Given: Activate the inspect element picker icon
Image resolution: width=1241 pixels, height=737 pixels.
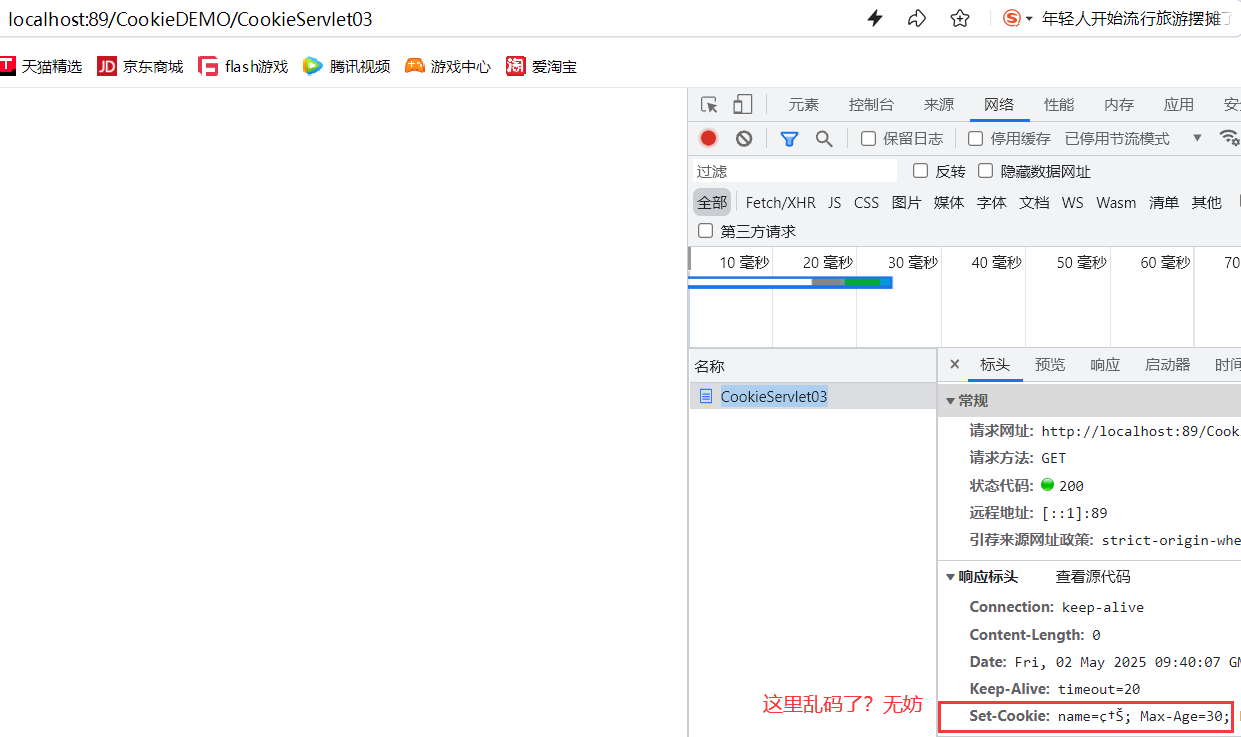Looking at the screenshot, I should click(709, 105).
